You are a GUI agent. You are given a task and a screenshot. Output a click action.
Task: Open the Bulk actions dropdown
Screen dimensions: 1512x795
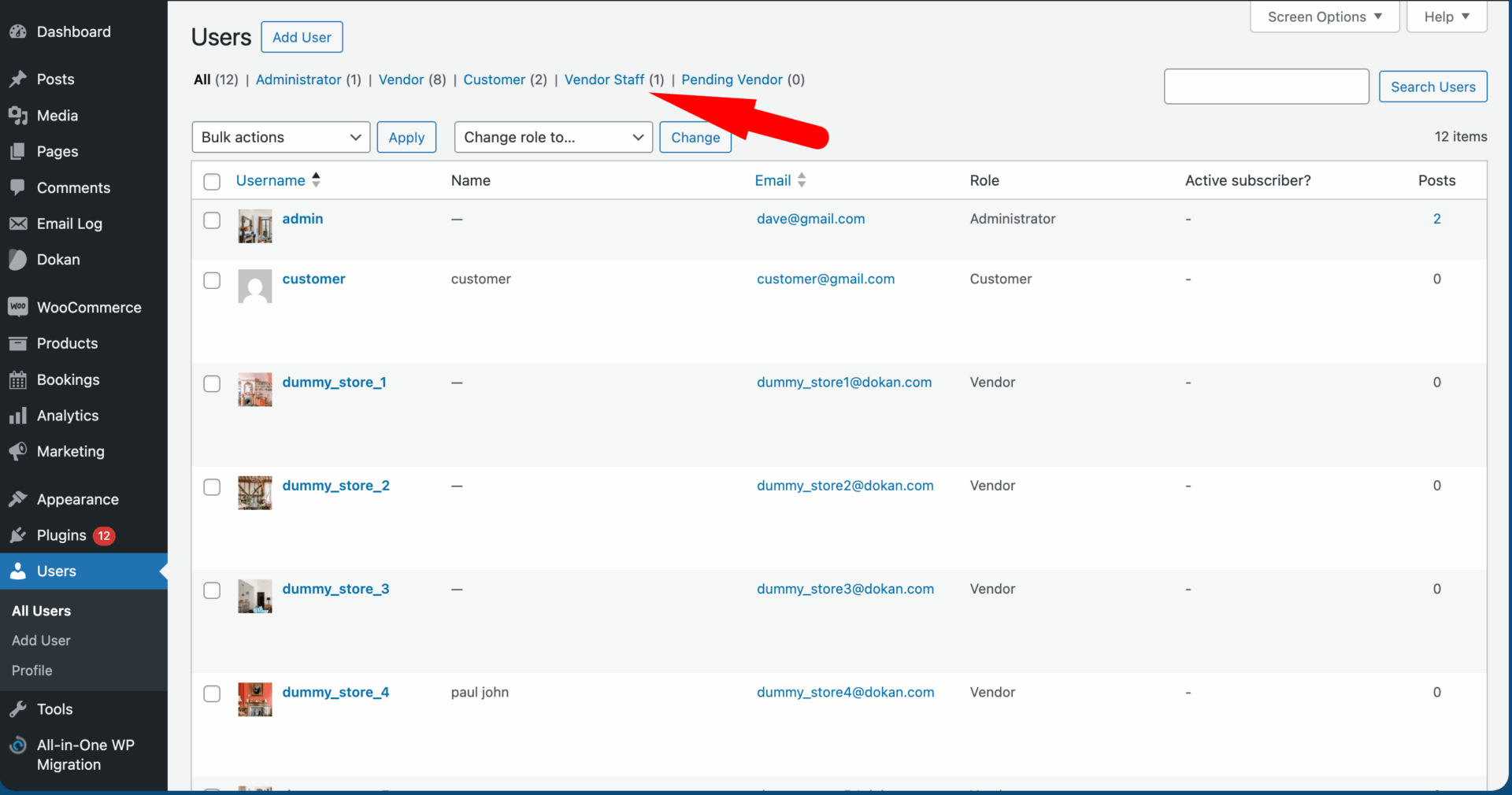[x=280, y=137]
